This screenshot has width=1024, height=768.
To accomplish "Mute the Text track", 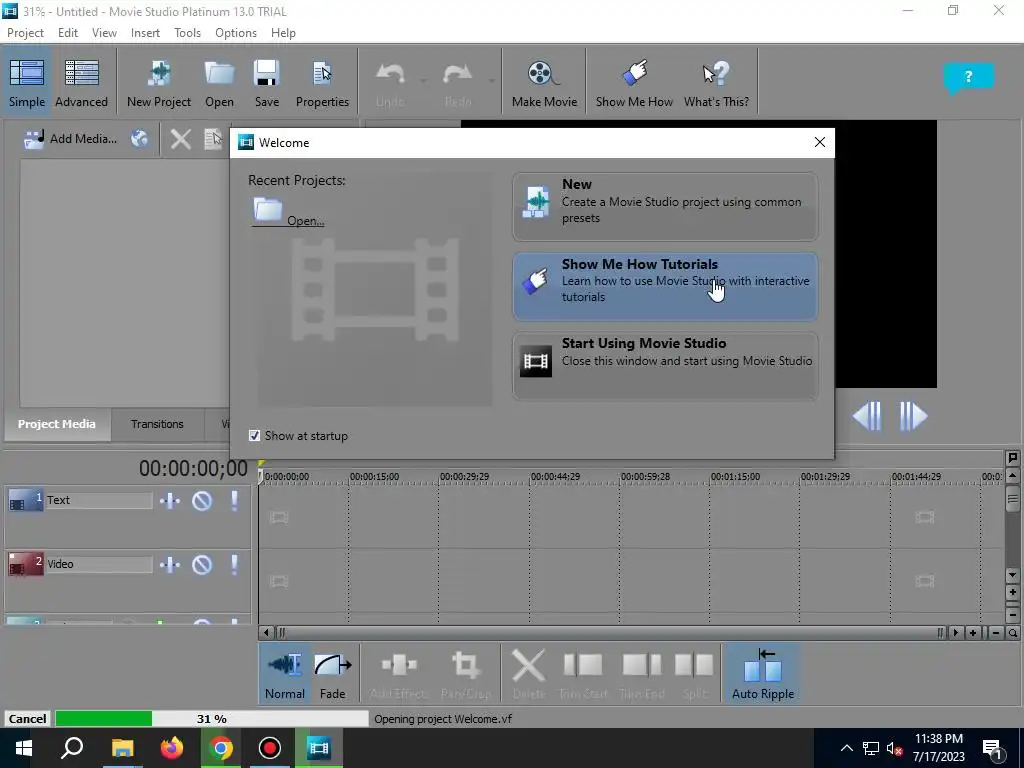I will point(202,501).
